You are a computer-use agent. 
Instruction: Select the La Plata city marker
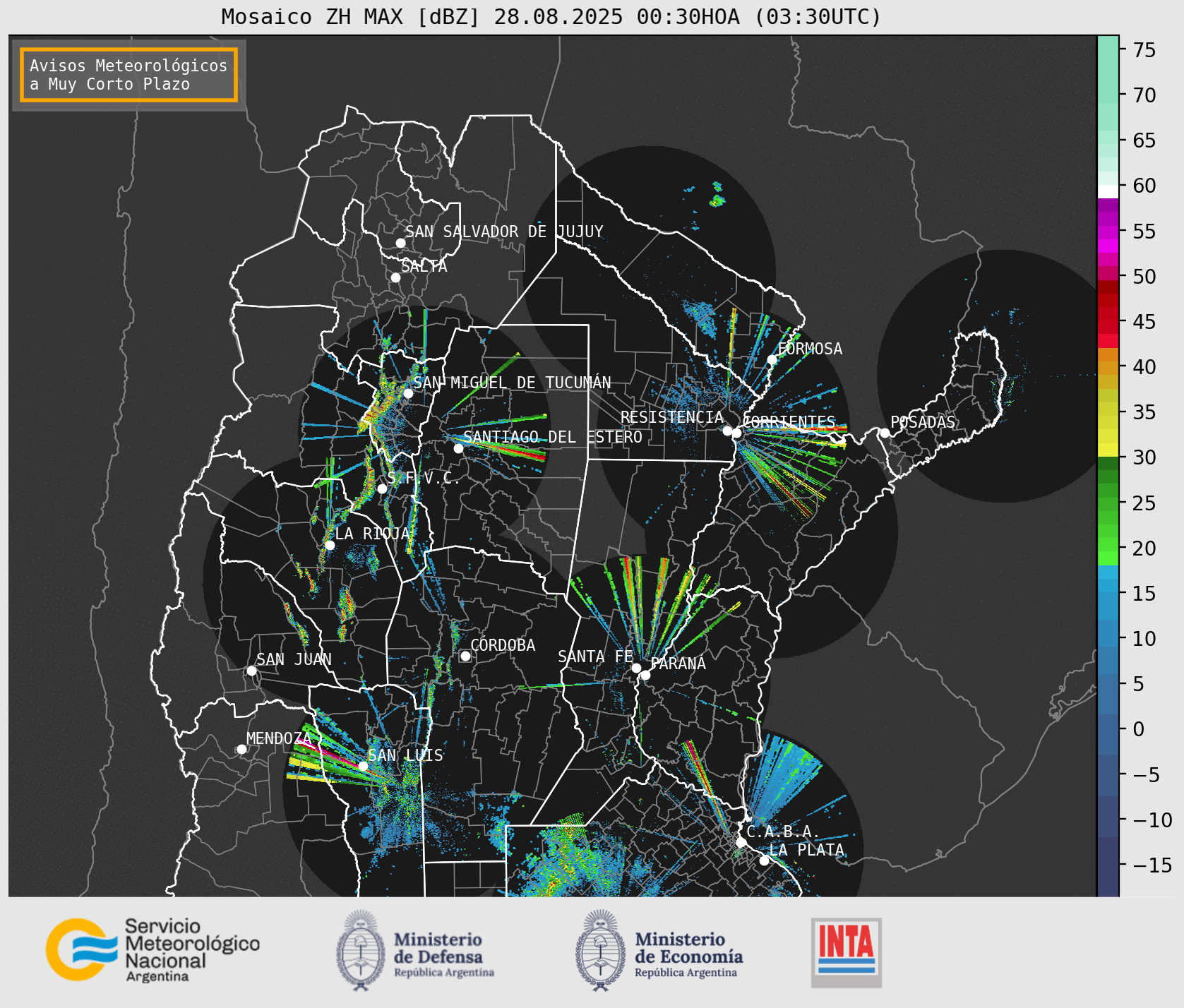764,860
